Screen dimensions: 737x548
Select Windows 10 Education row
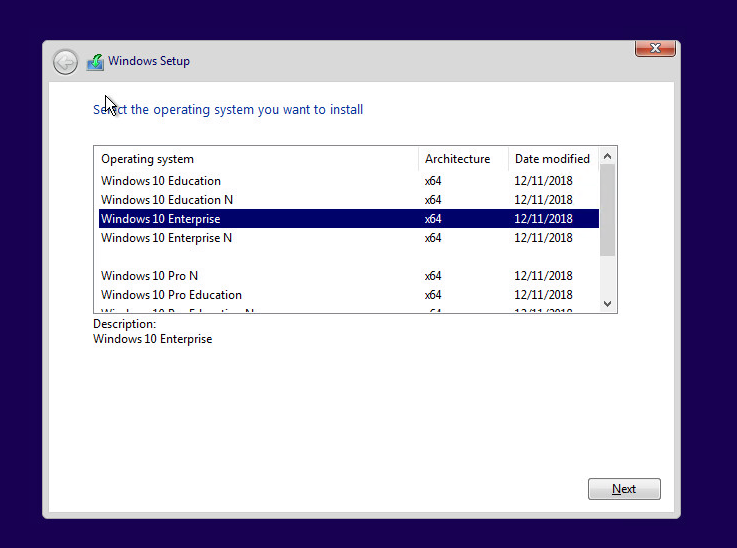click(349, 181)
